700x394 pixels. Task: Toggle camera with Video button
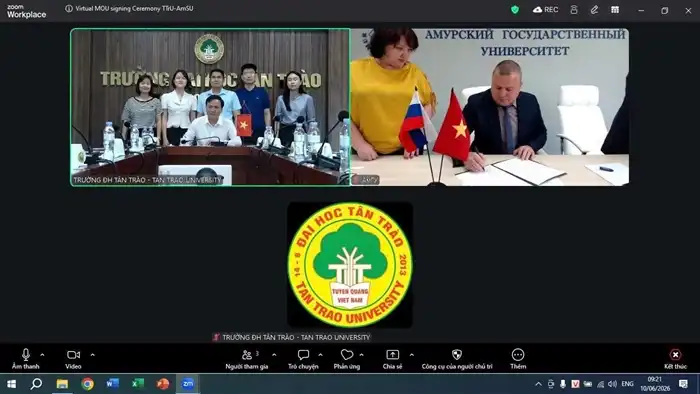[73, 359]
